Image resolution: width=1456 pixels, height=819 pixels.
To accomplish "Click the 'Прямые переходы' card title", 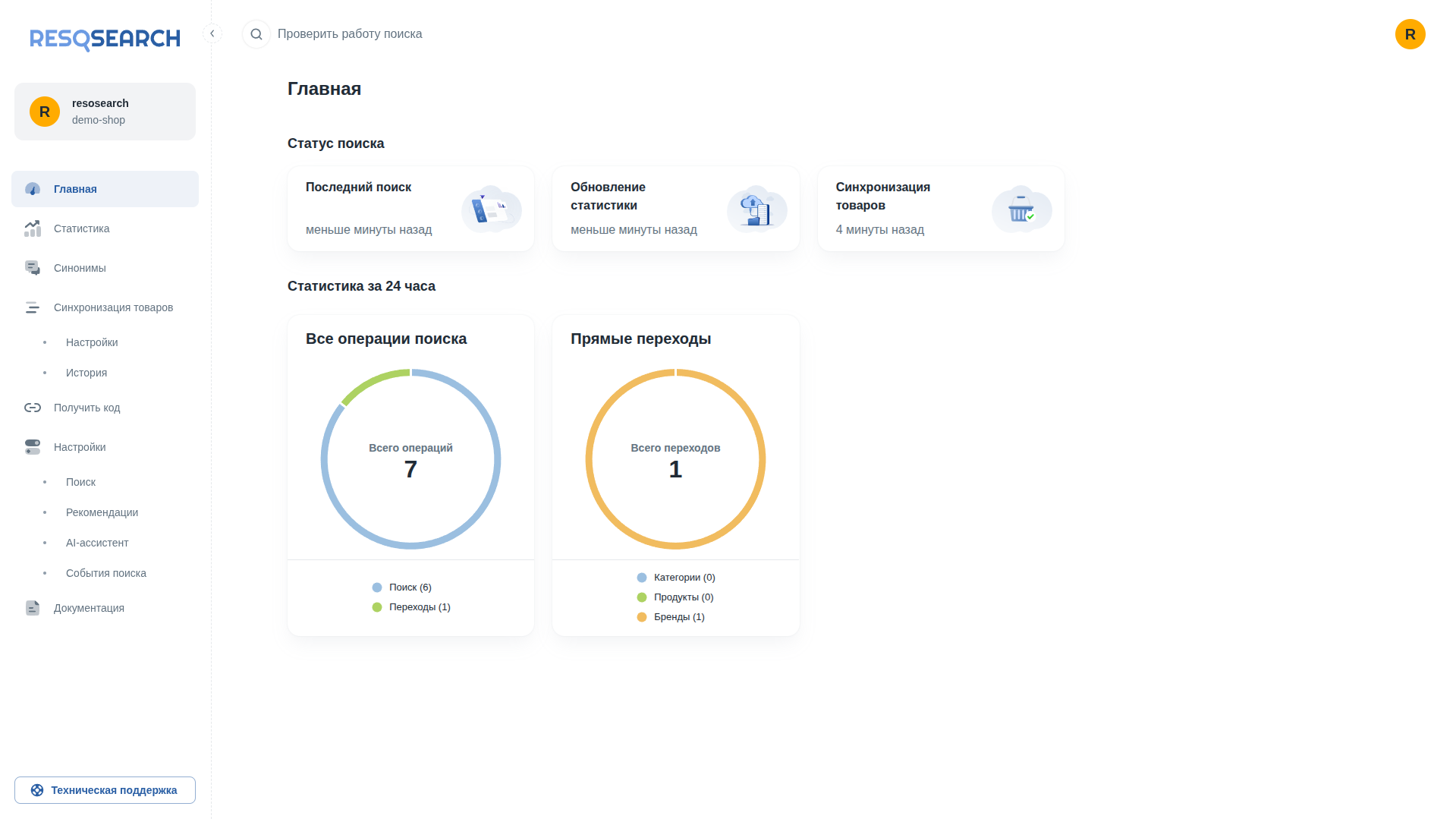I will click(640, 339).
